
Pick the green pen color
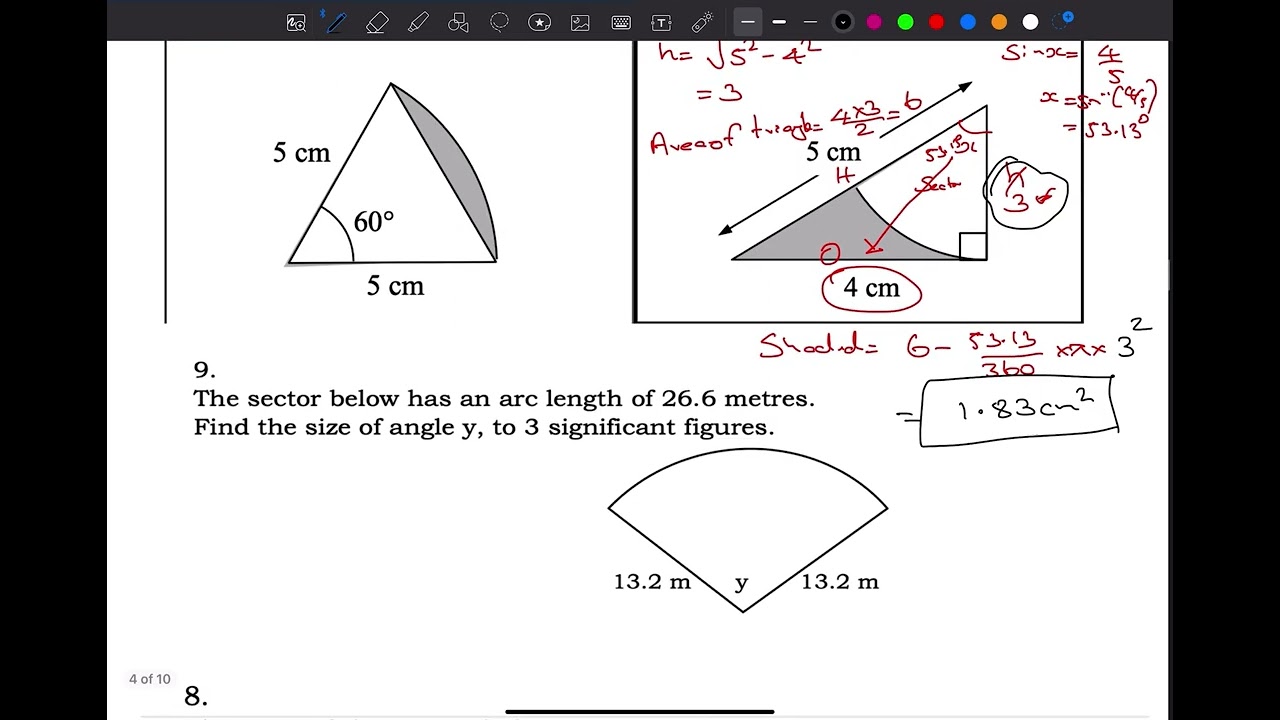click(905, 22)
